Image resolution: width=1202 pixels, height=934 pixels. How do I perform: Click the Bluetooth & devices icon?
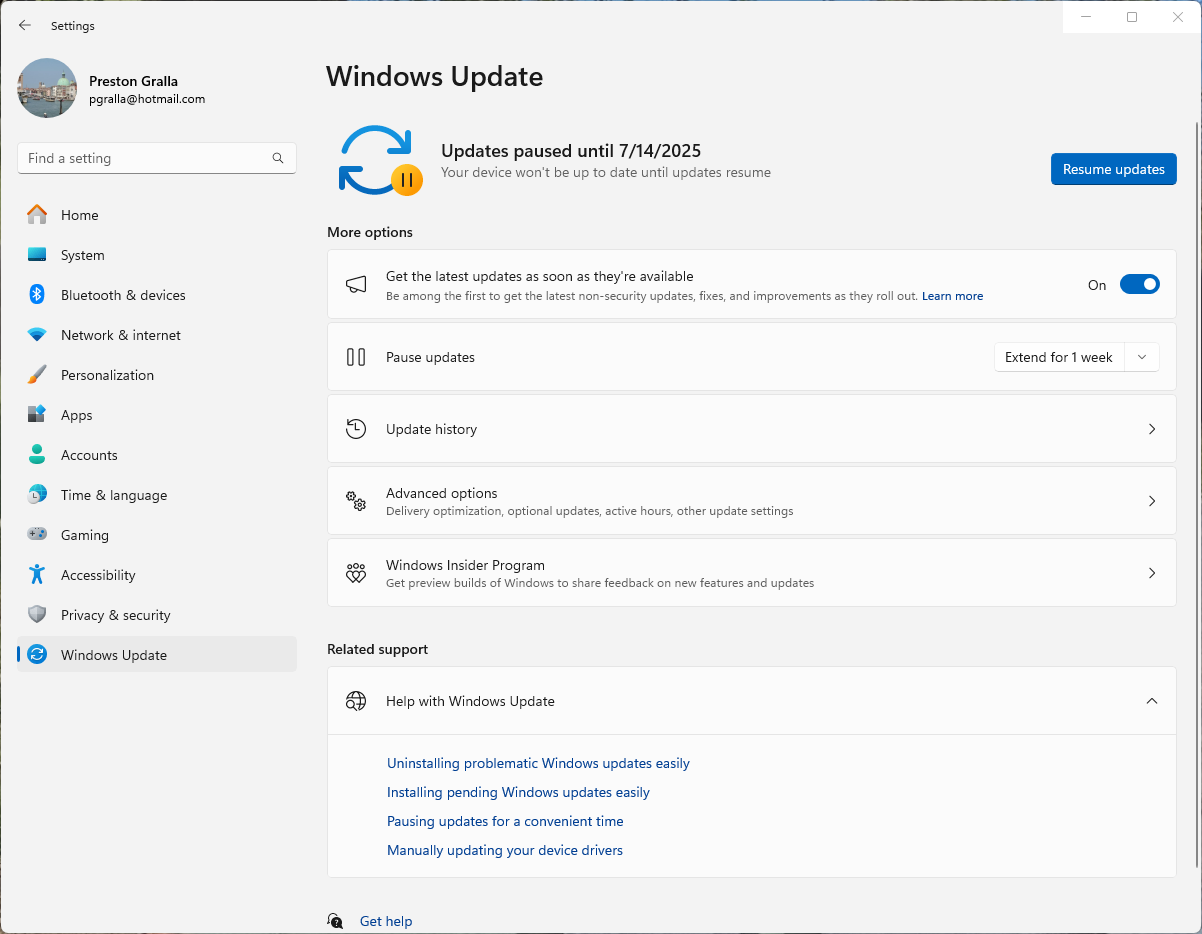(x=40, y=295)
